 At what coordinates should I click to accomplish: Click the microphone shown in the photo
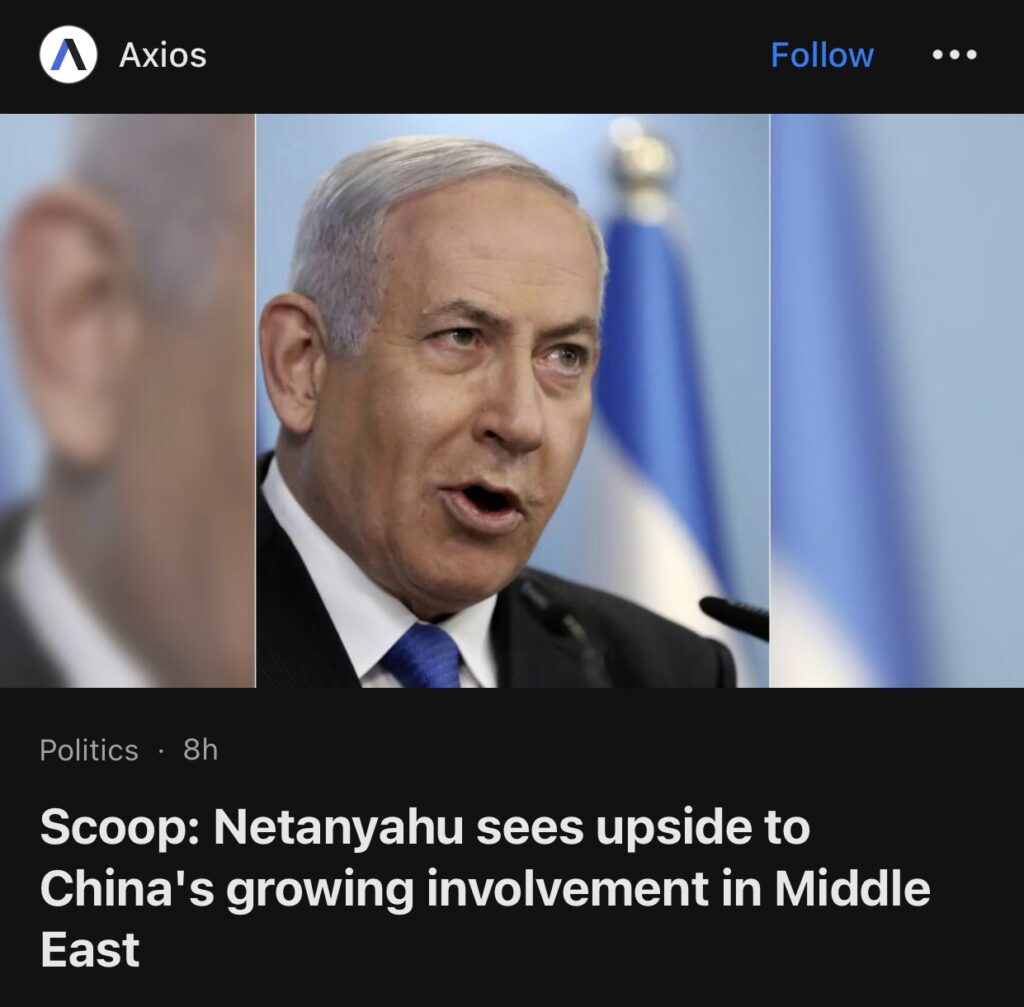pyautogui.click(x=734, y=617)
